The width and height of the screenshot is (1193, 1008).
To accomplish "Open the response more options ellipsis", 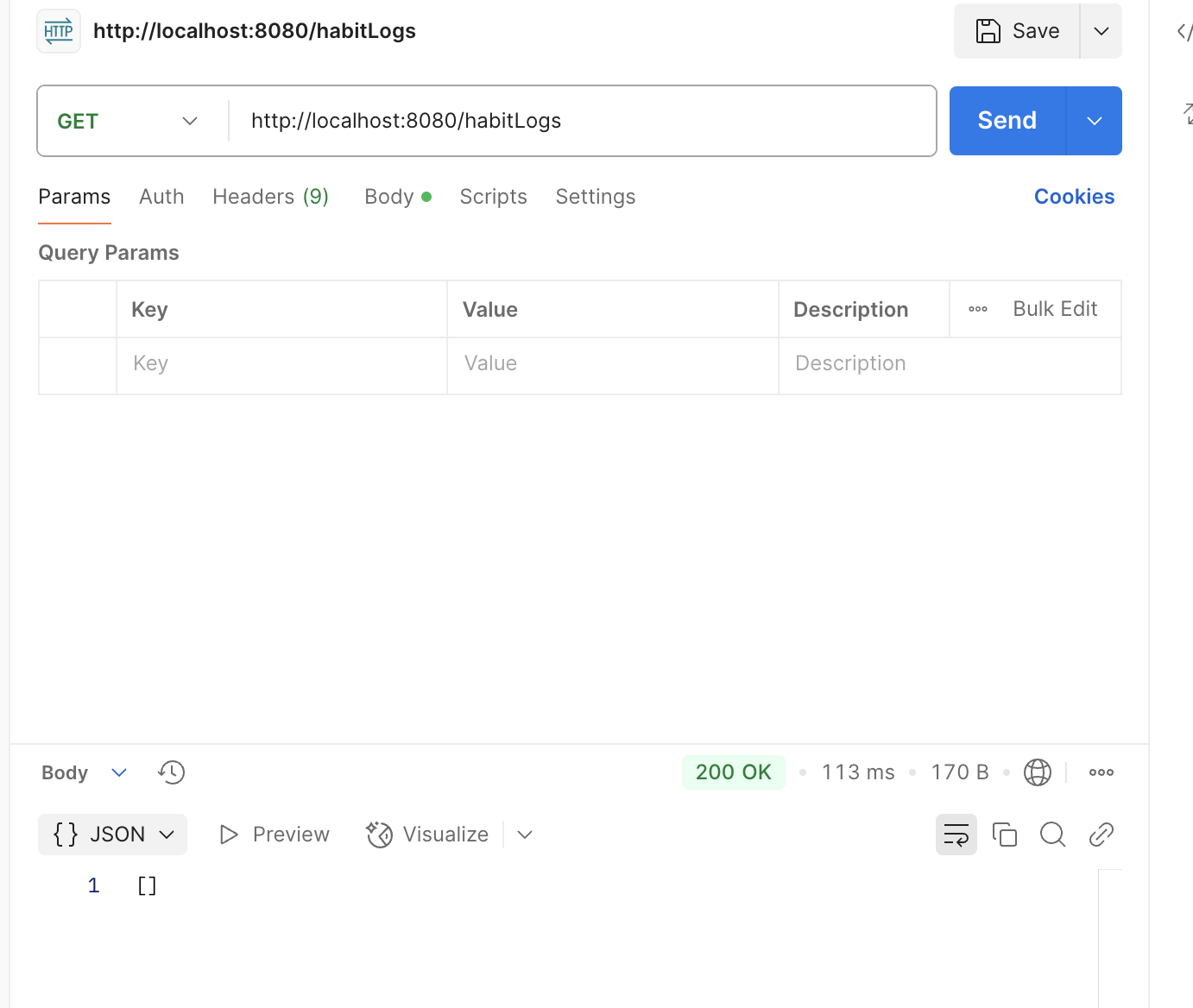I will pyautogui.click(x=1101, y=772).
